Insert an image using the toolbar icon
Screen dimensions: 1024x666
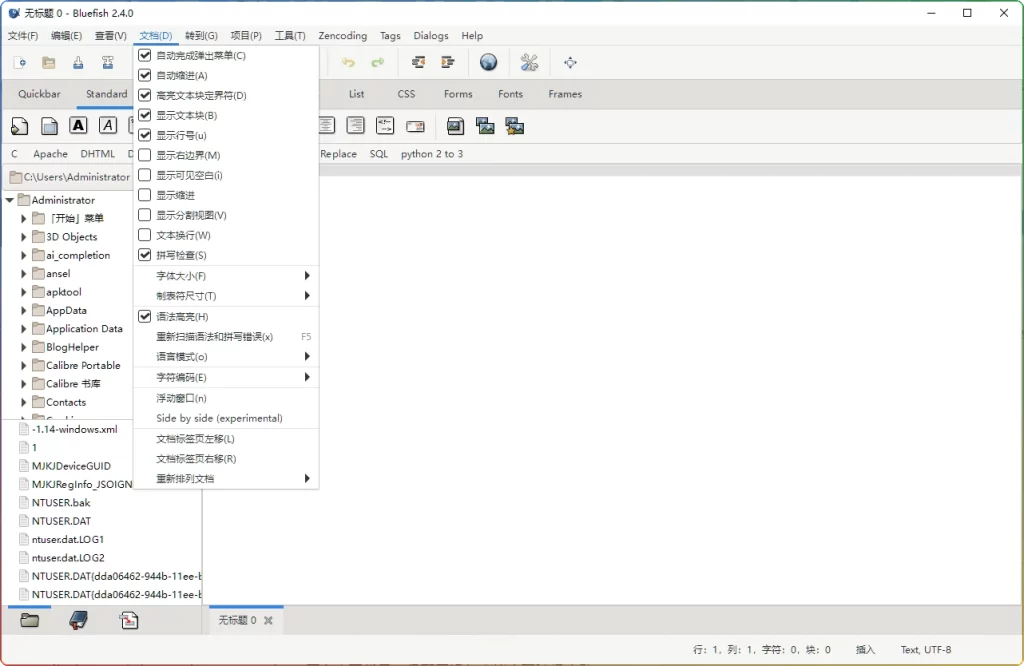coord(455,126)
